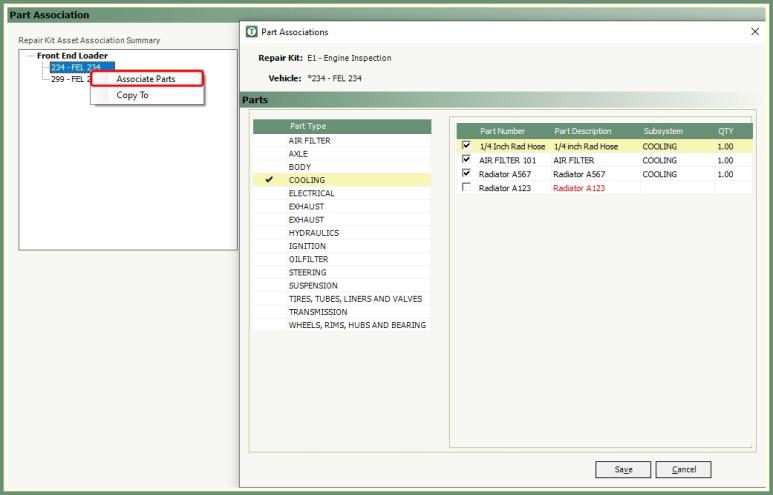Select the AIR FILTER part type
The height and width of the screenshot is (495, 773).
(309, 141)
